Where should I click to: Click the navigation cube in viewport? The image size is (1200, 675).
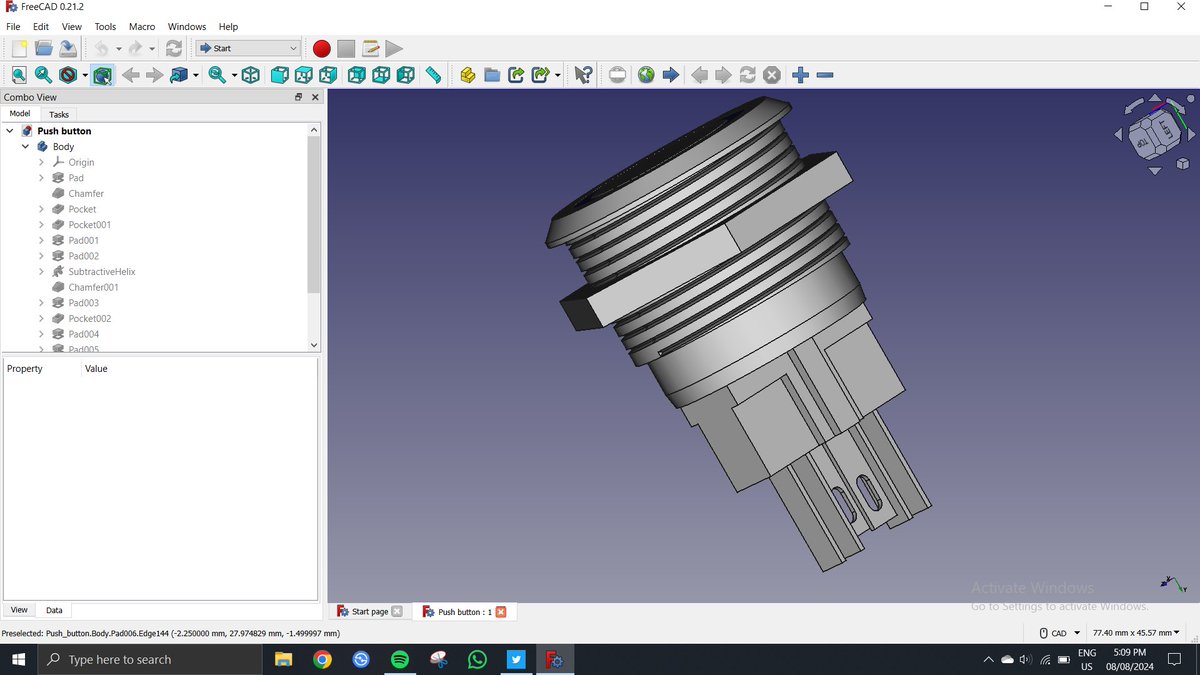[1153, 133]
